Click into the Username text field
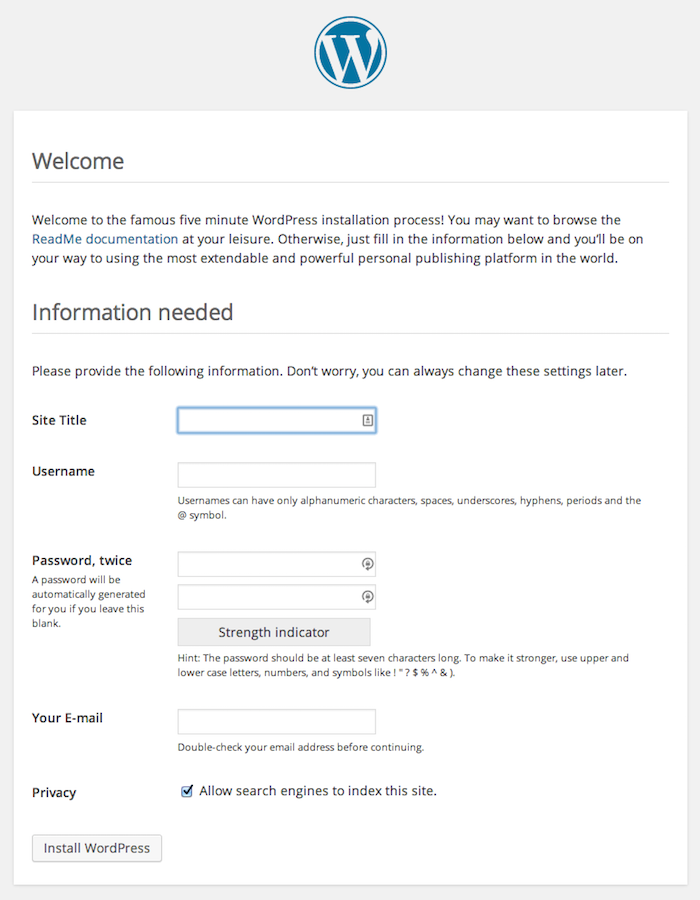Image resolution: width=700 pixels, height=900 pixels. [x=277, y=475]
